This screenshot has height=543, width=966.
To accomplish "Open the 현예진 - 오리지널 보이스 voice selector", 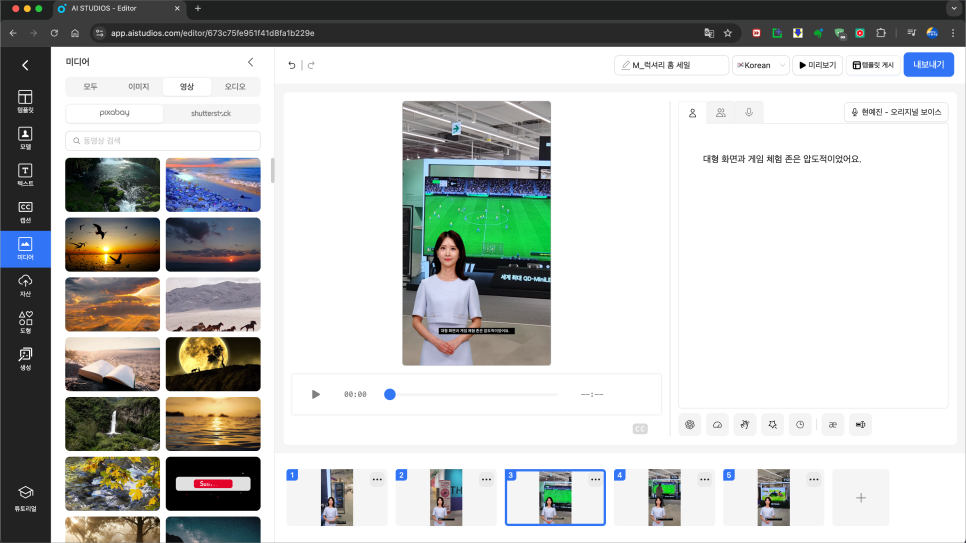I will (x=896, y=112).
